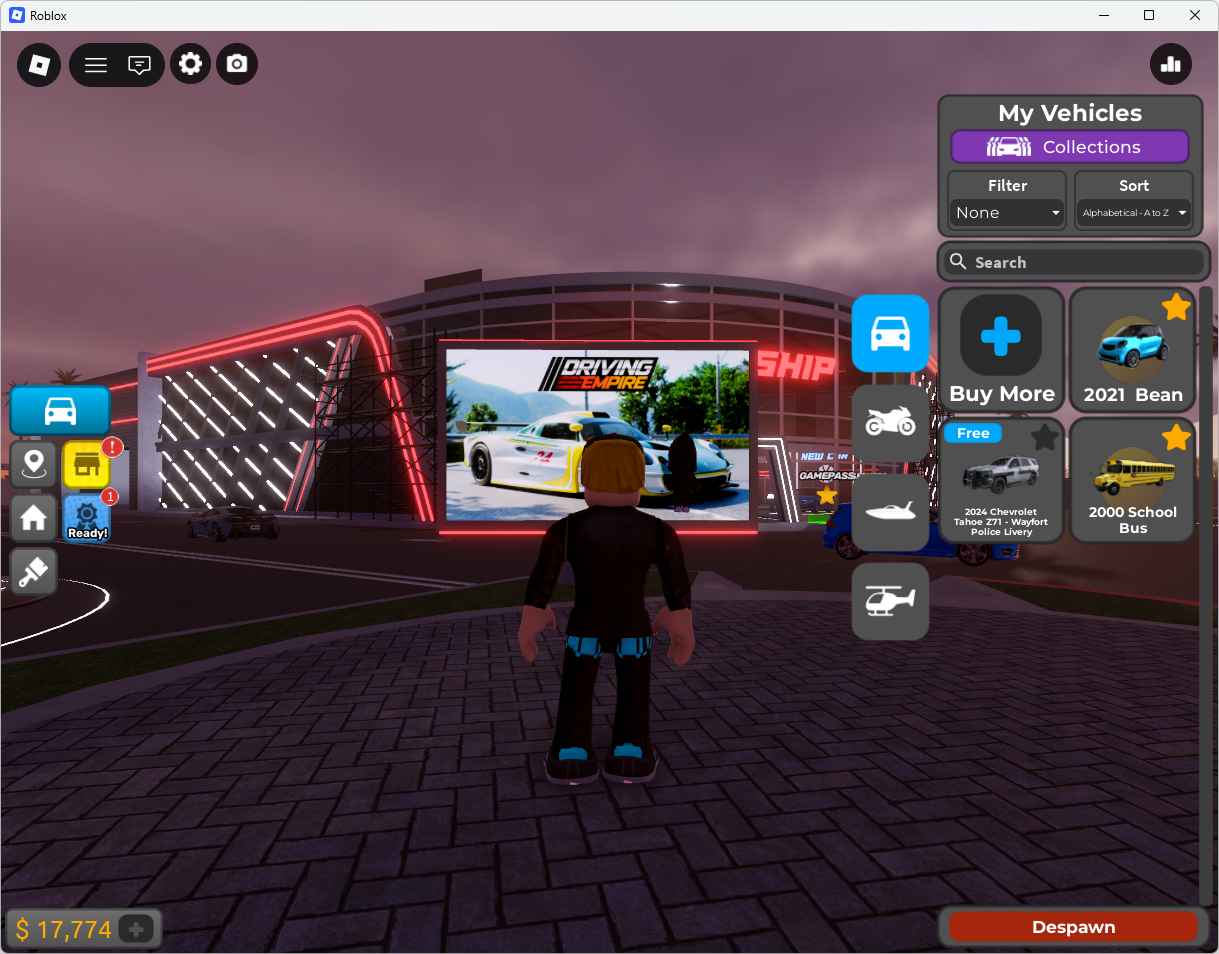Open the game settings gear
The width and height of the screenshot is (1219, 954).
190,65
